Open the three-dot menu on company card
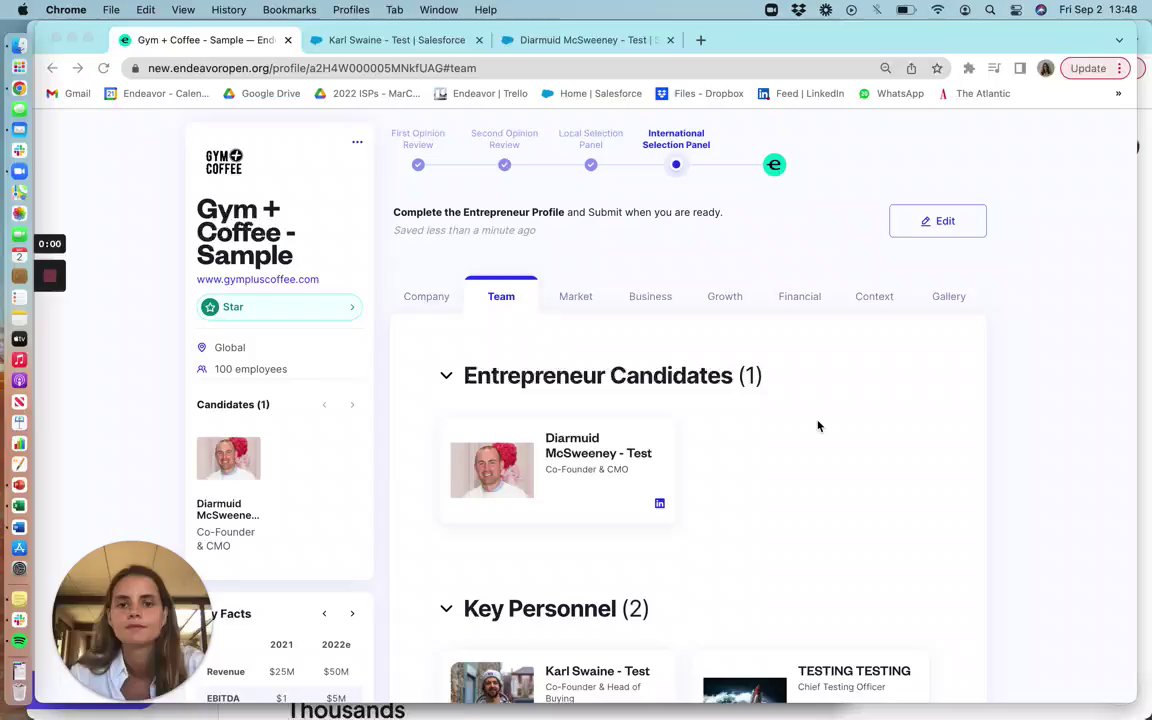Viewport: 1152px width, 720px height. (x=357, y=142)
